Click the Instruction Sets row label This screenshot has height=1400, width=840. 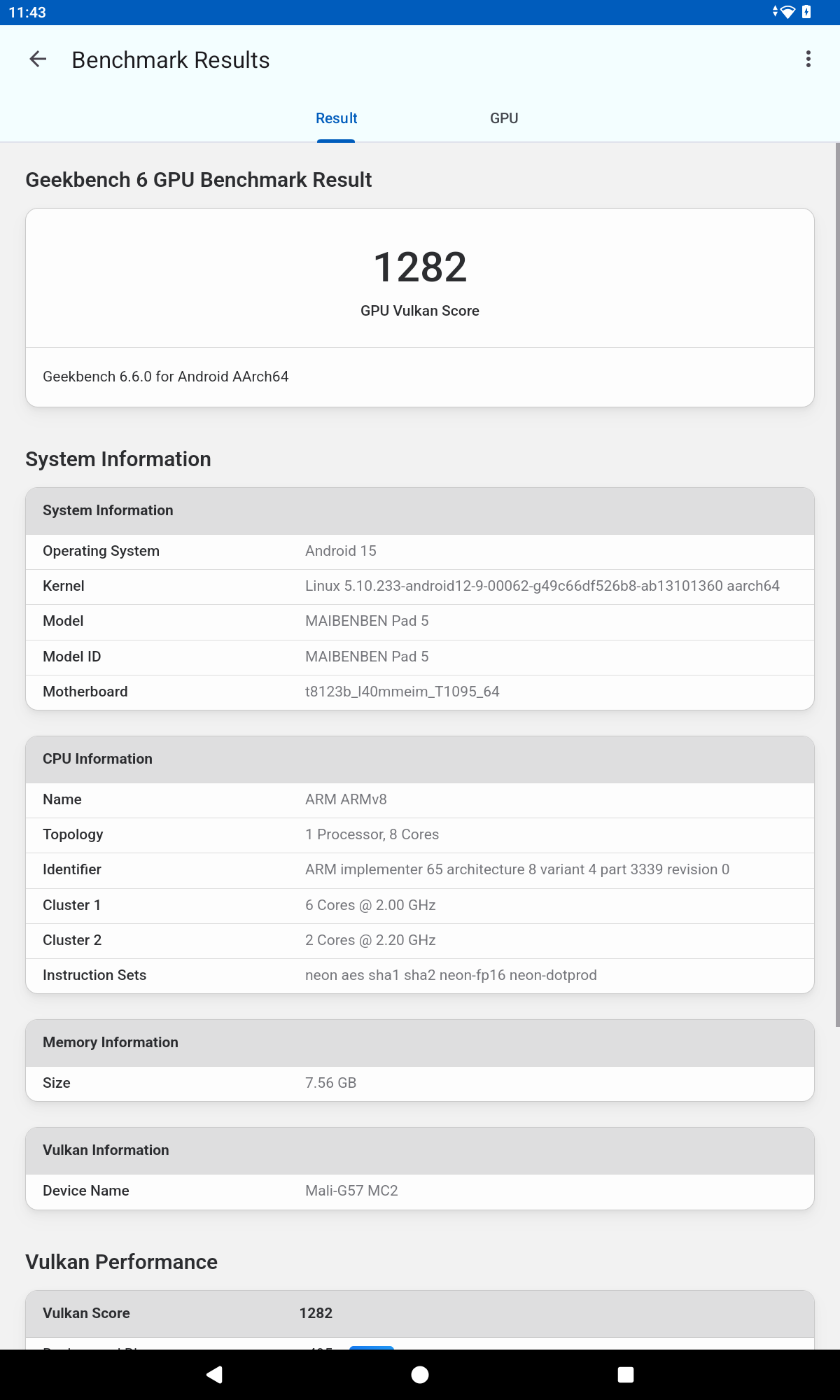coord(94,975)
